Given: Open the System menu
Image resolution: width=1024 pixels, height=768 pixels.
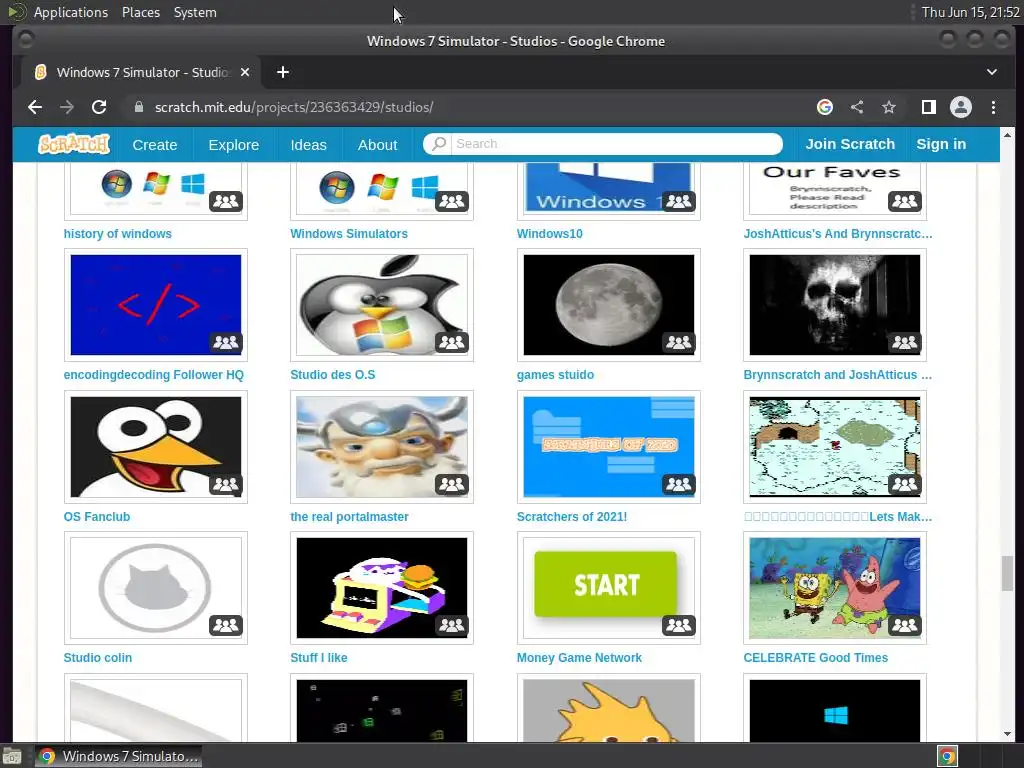Looking at the screenshot, I should point(195,12).
